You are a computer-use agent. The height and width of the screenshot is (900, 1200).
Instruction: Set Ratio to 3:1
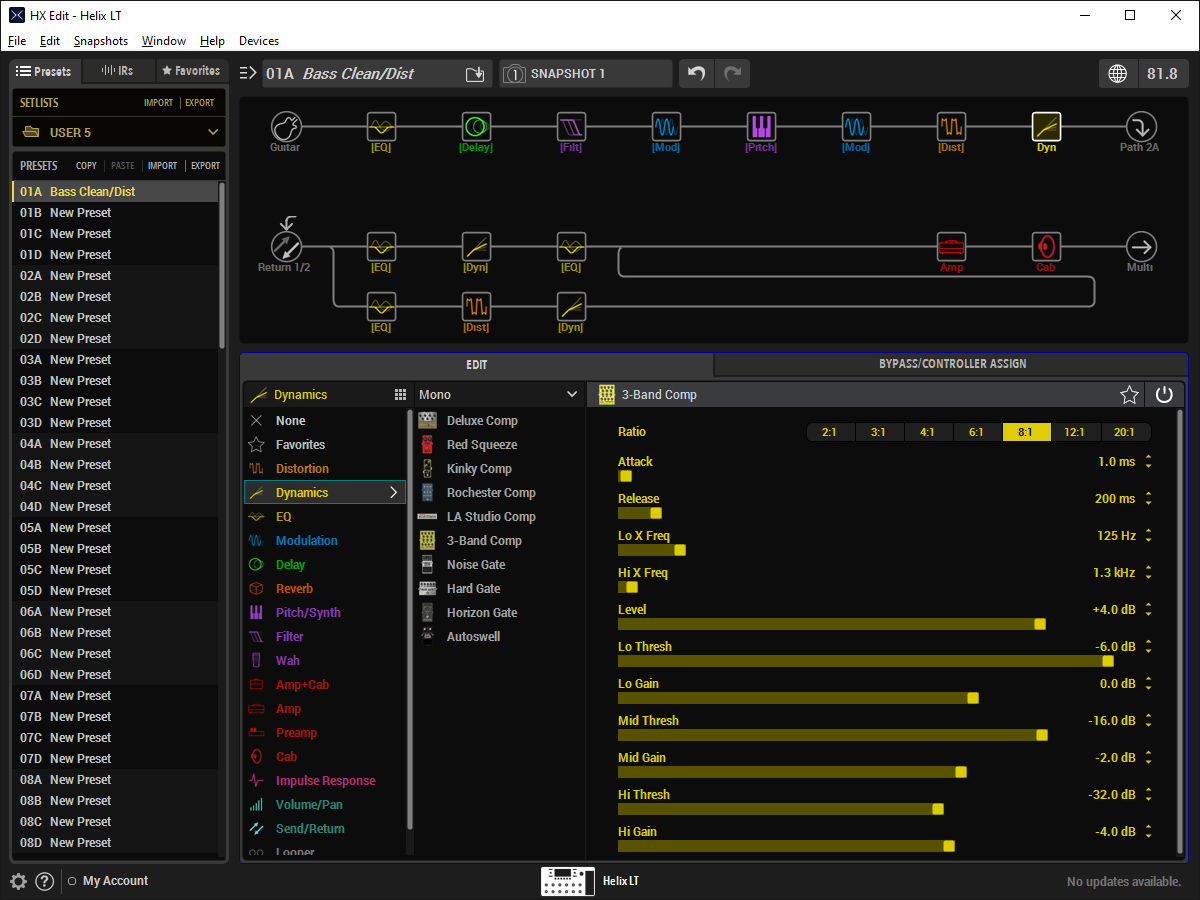pyautogui.click(x=878, y=432)
